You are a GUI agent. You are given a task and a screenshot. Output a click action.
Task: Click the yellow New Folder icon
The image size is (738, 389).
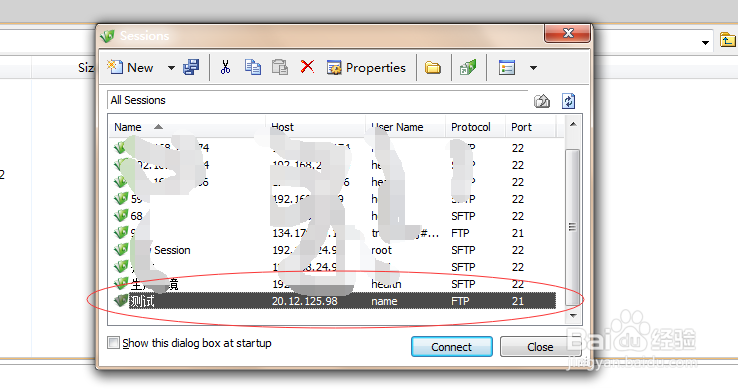pos(433,68)
